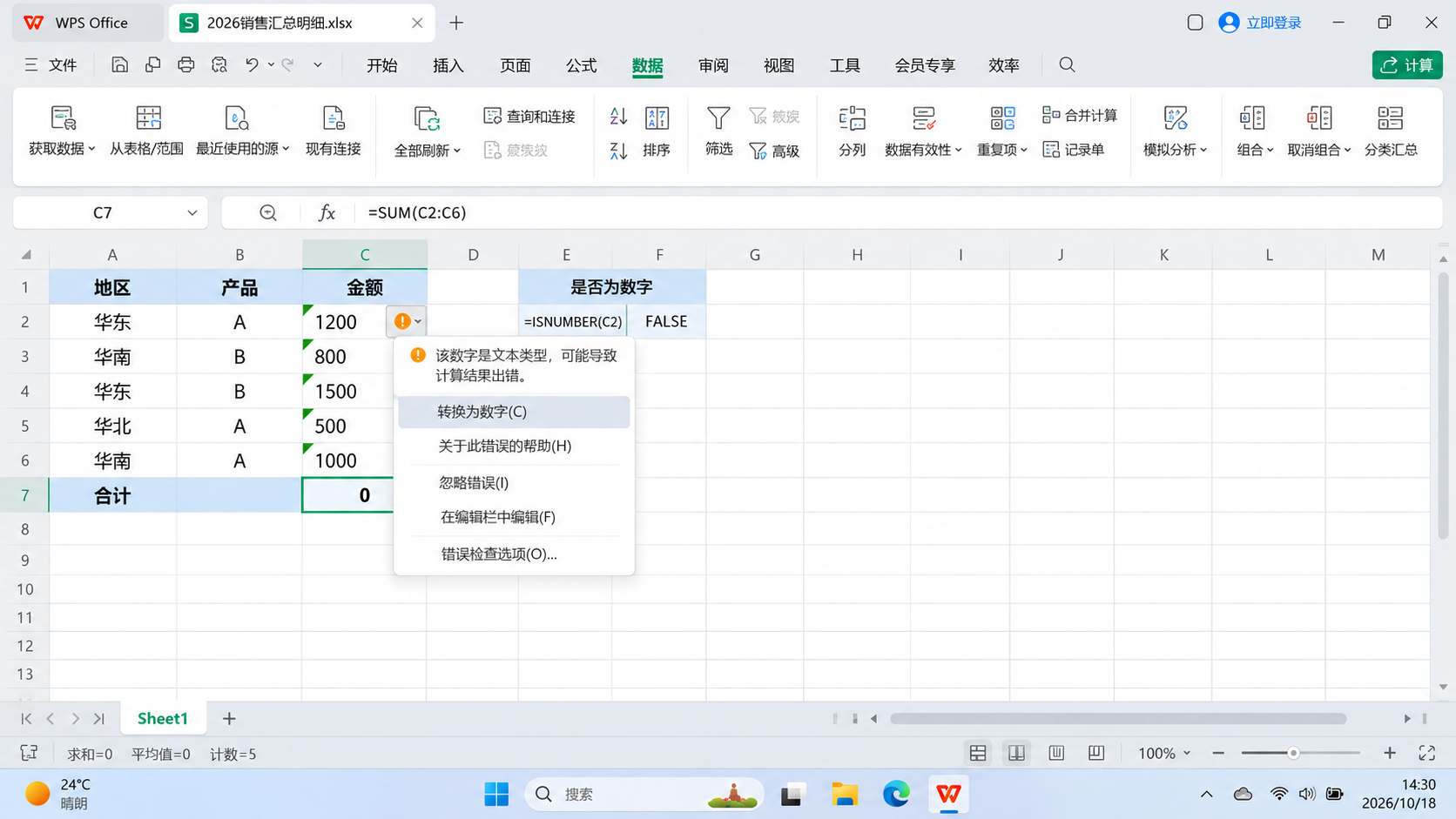This screenshot has height=819, width=1456.
Task: Click the Get Data (获取数据) icon
Action: (63, 117)
